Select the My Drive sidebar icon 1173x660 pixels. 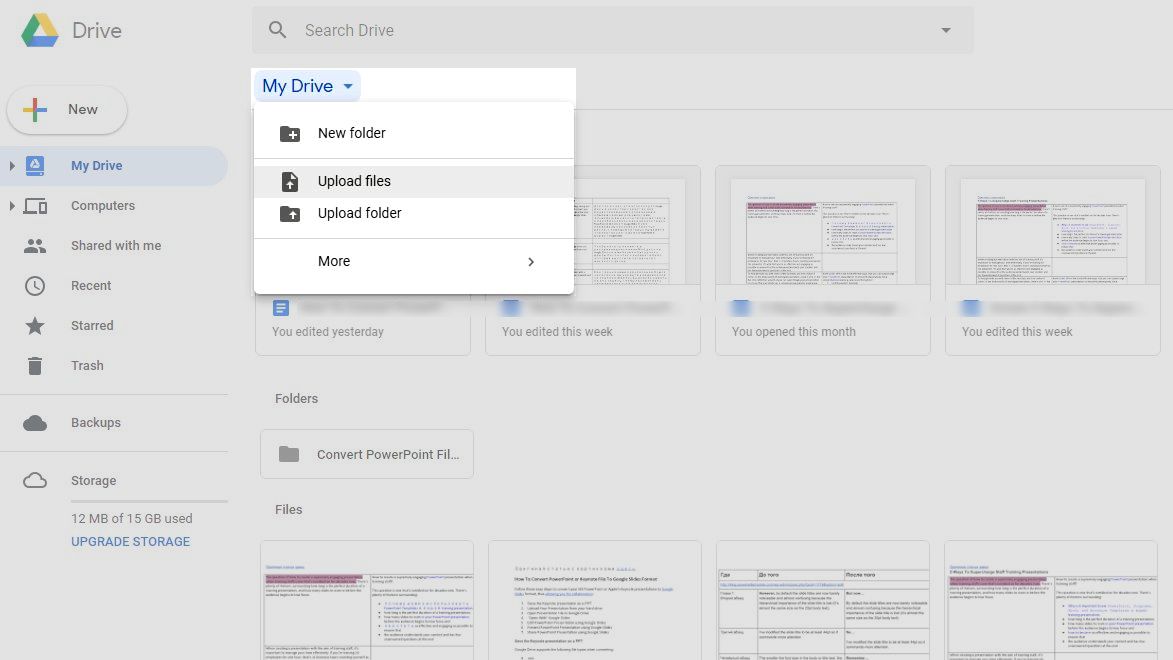coord(34,165)
